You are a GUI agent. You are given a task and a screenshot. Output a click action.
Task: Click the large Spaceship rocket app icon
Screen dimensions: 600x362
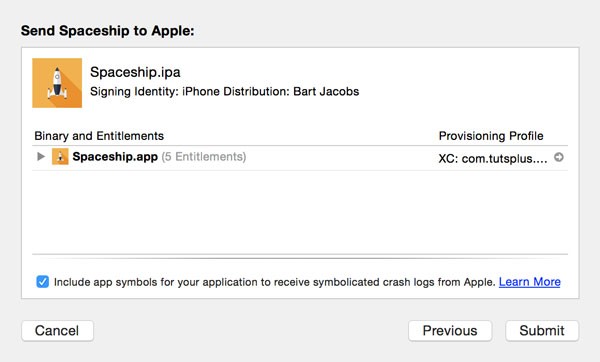coord(57,83)
